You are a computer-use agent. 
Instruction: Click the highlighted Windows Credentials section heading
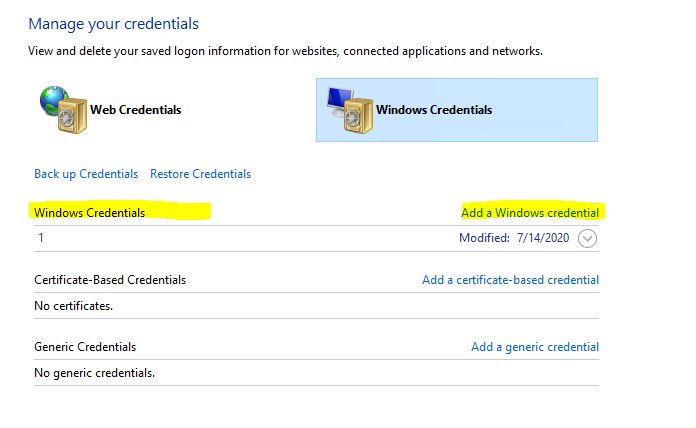pyautogui.click(x=90, y=213)
